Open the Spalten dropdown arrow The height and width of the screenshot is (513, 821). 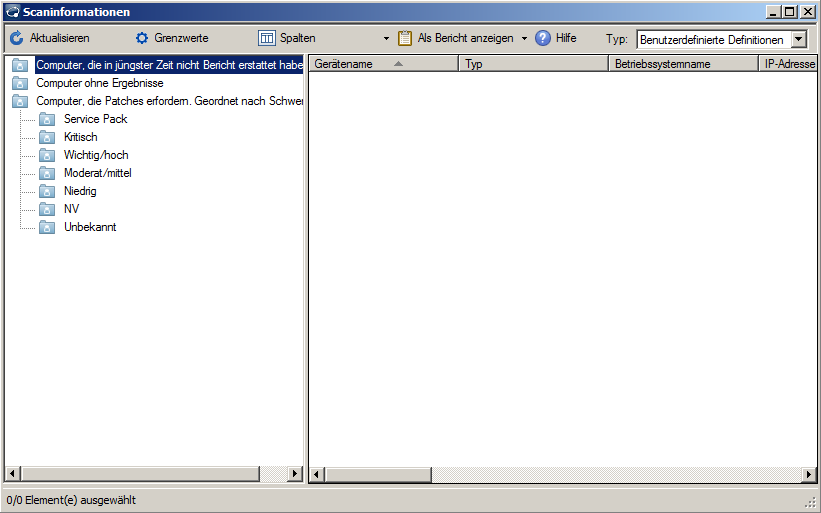click(x=387, y=39)
